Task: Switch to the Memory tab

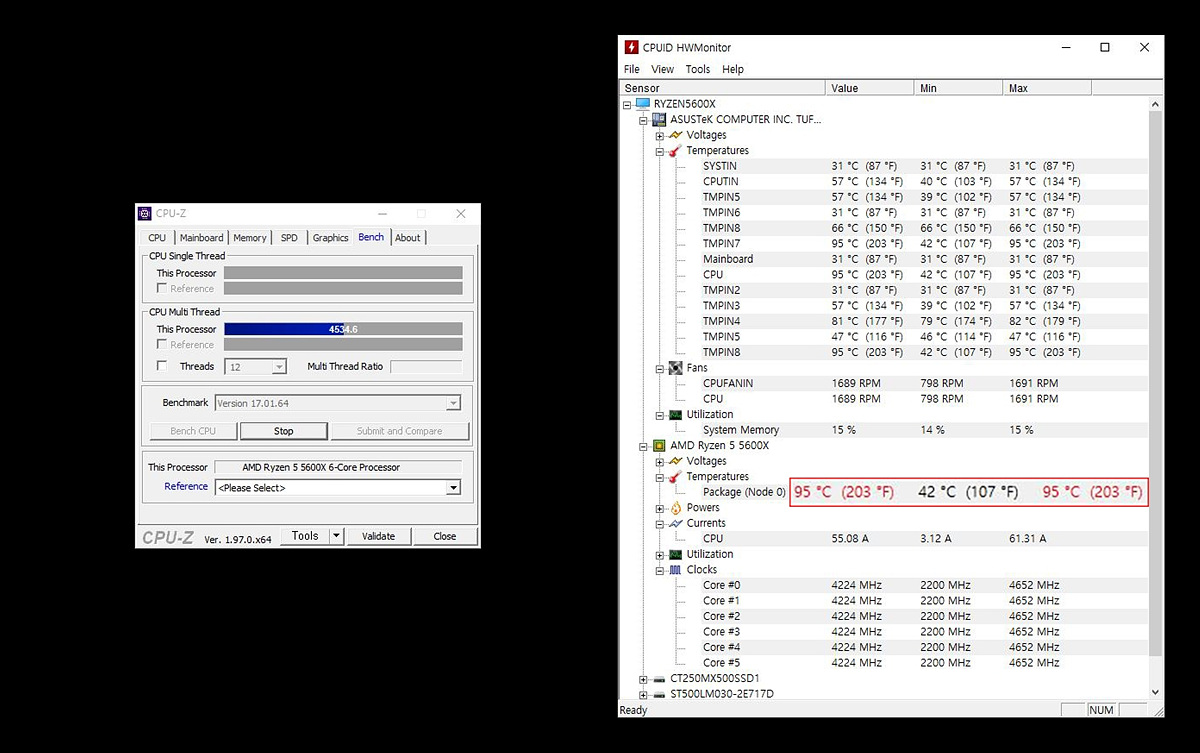Action: click(x=250, y=238)
